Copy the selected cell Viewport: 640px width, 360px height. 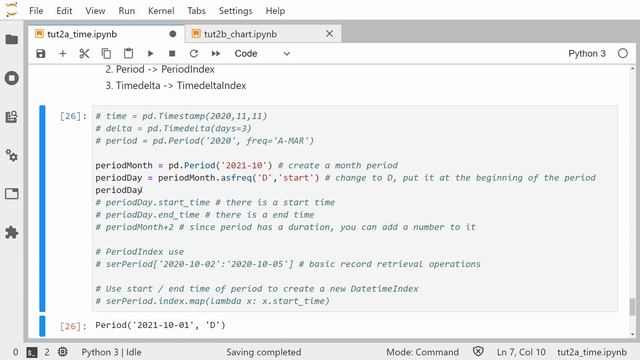pos(106,53)
